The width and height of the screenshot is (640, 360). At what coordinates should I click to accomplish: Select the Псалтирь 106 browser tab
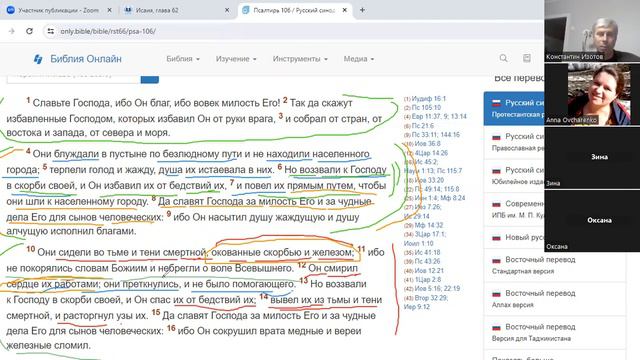294,10
